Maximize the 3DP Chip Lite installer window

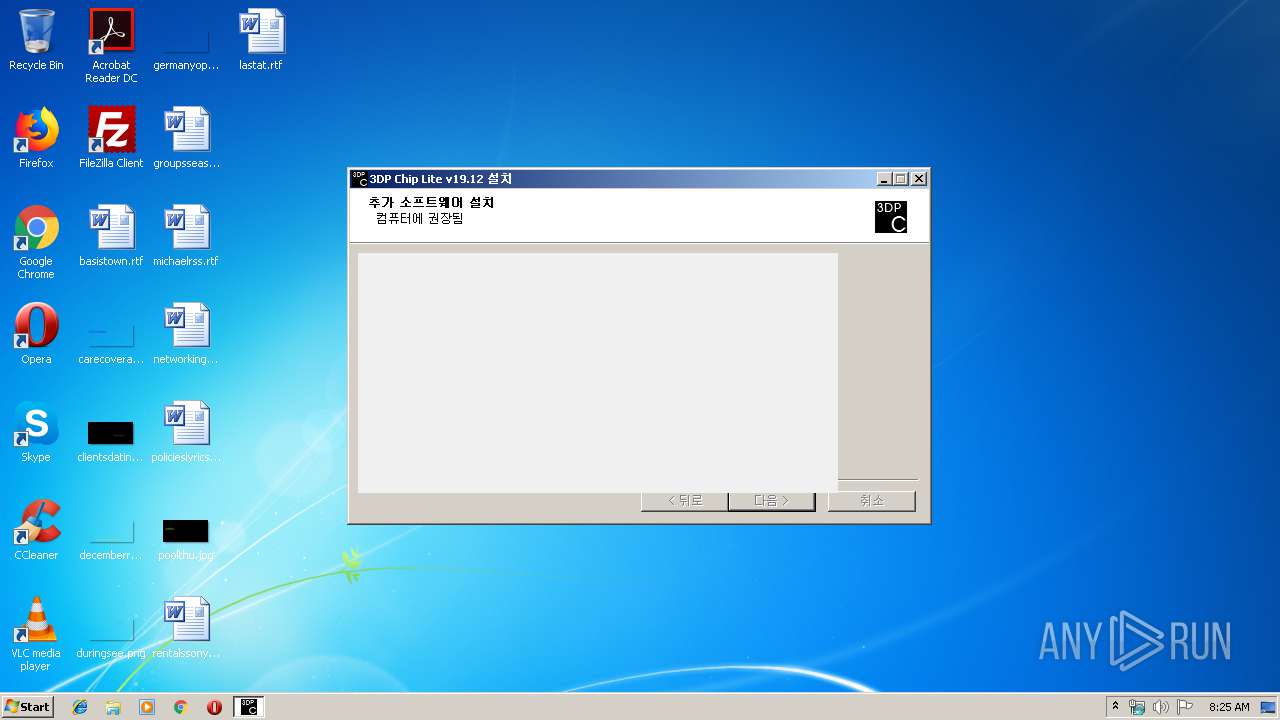(900, 179)
